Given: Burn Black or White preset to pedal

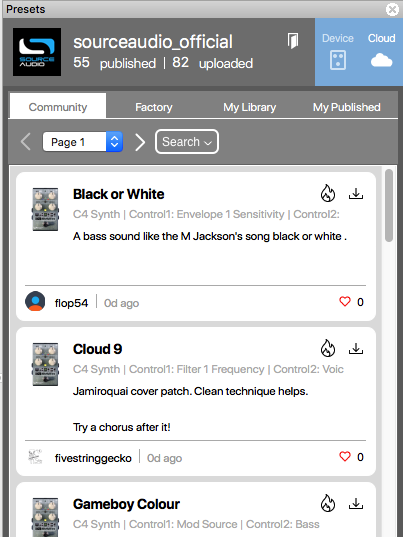Looking at the screenshot, I should pos(328,193).
